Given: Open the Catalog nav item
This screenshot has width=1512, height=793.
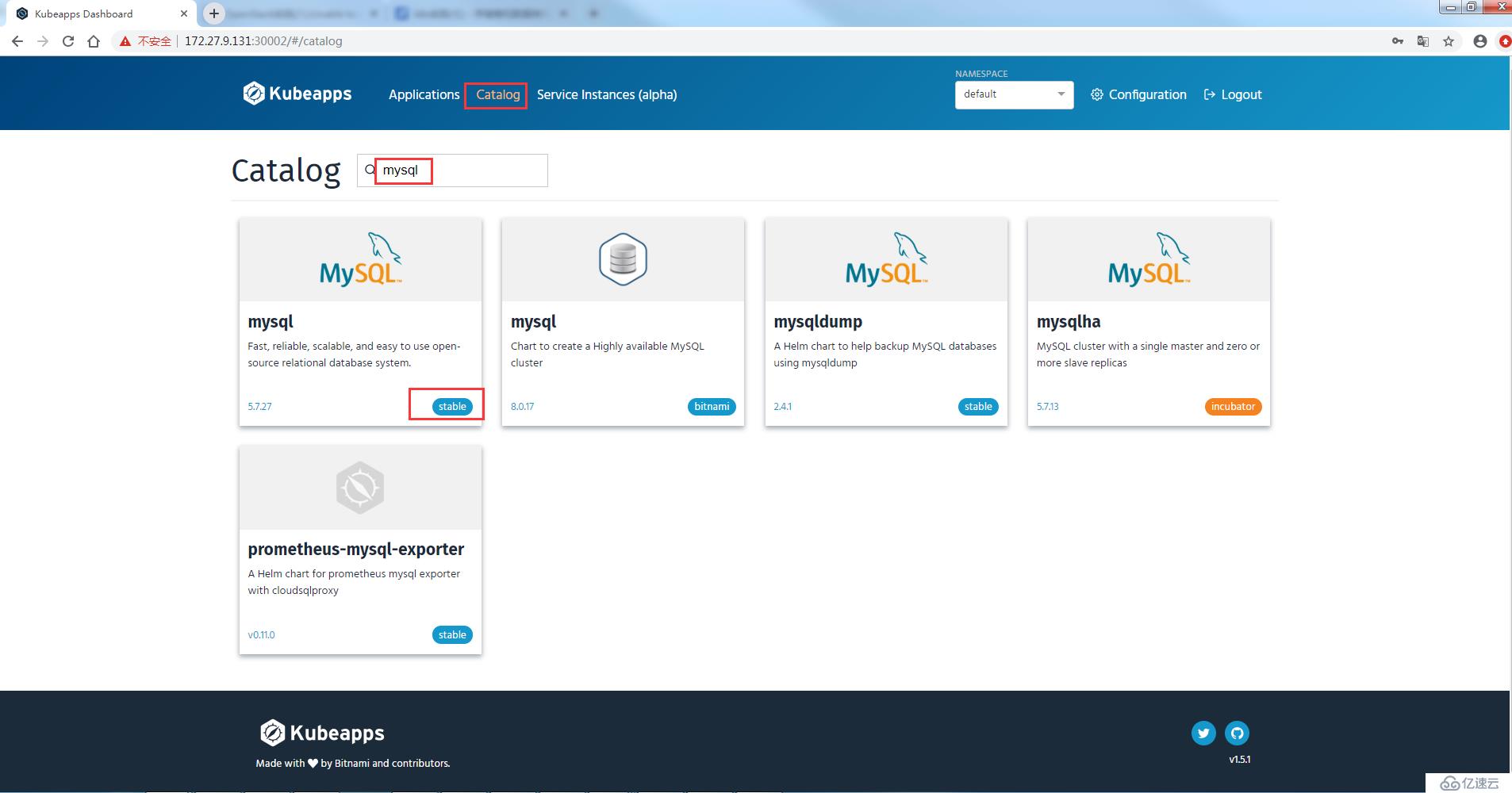Looking at the screenshot, I should click(497, 94).
